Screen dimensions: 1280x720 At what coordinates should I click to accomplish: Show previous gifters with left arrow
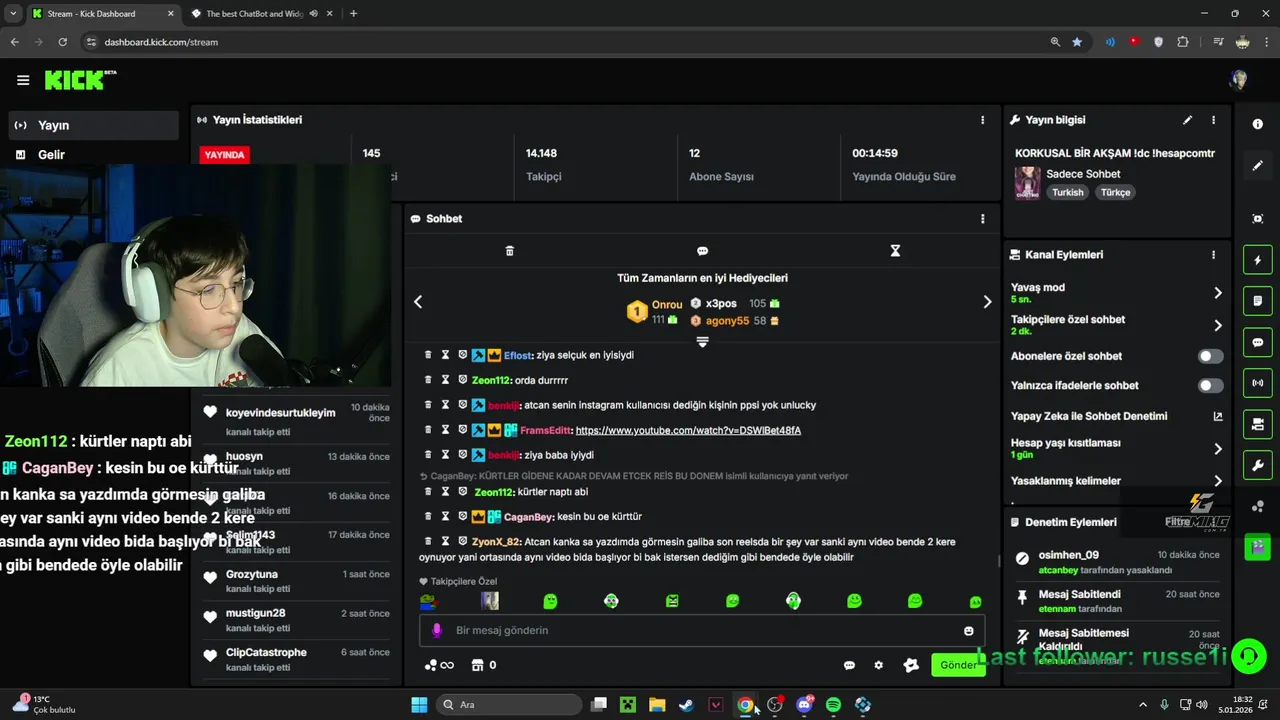pyautogui.click(x=418, y=302)
